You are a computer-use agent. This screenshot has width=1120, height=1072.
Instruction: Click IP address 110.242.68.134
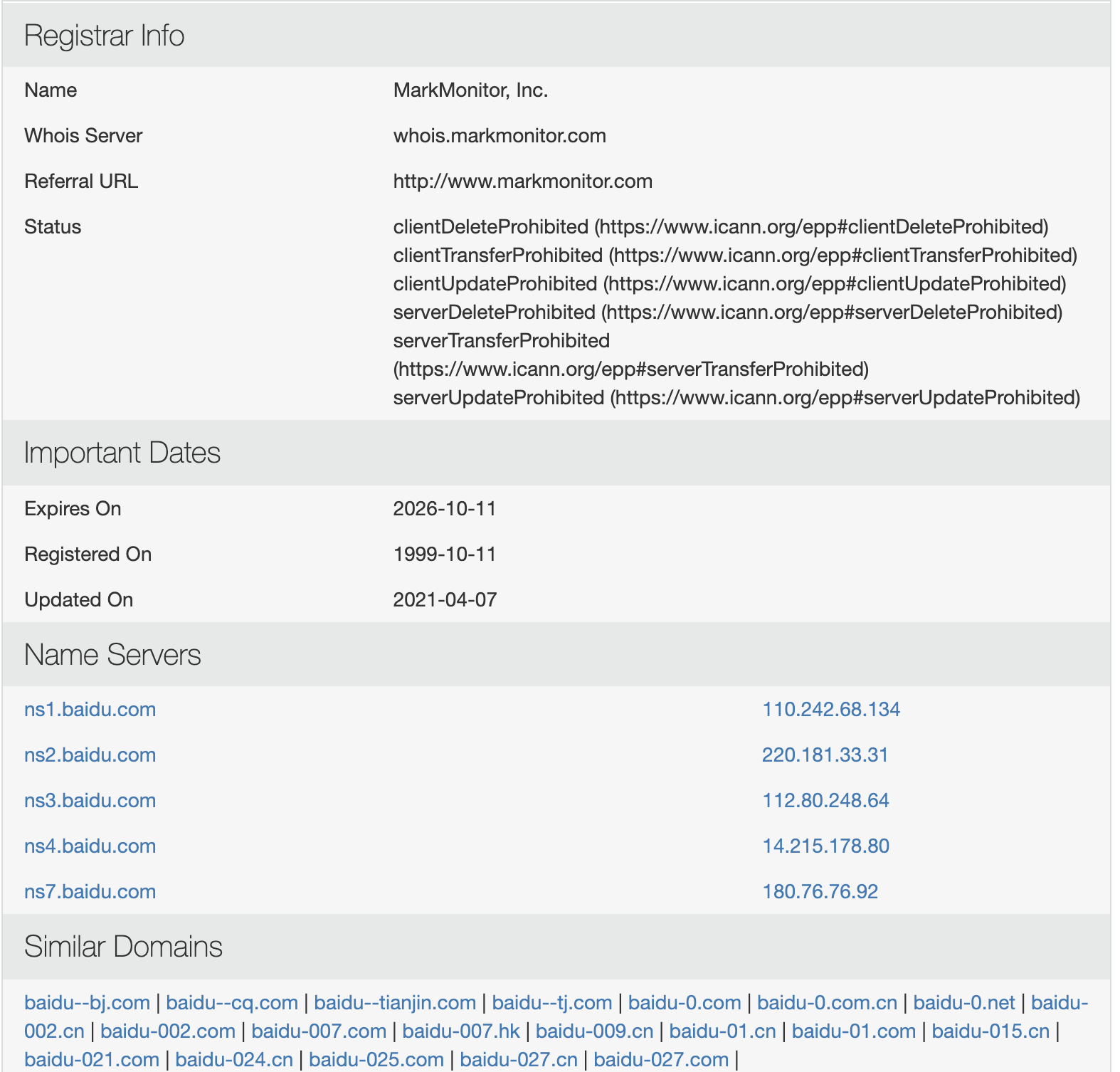830,710
